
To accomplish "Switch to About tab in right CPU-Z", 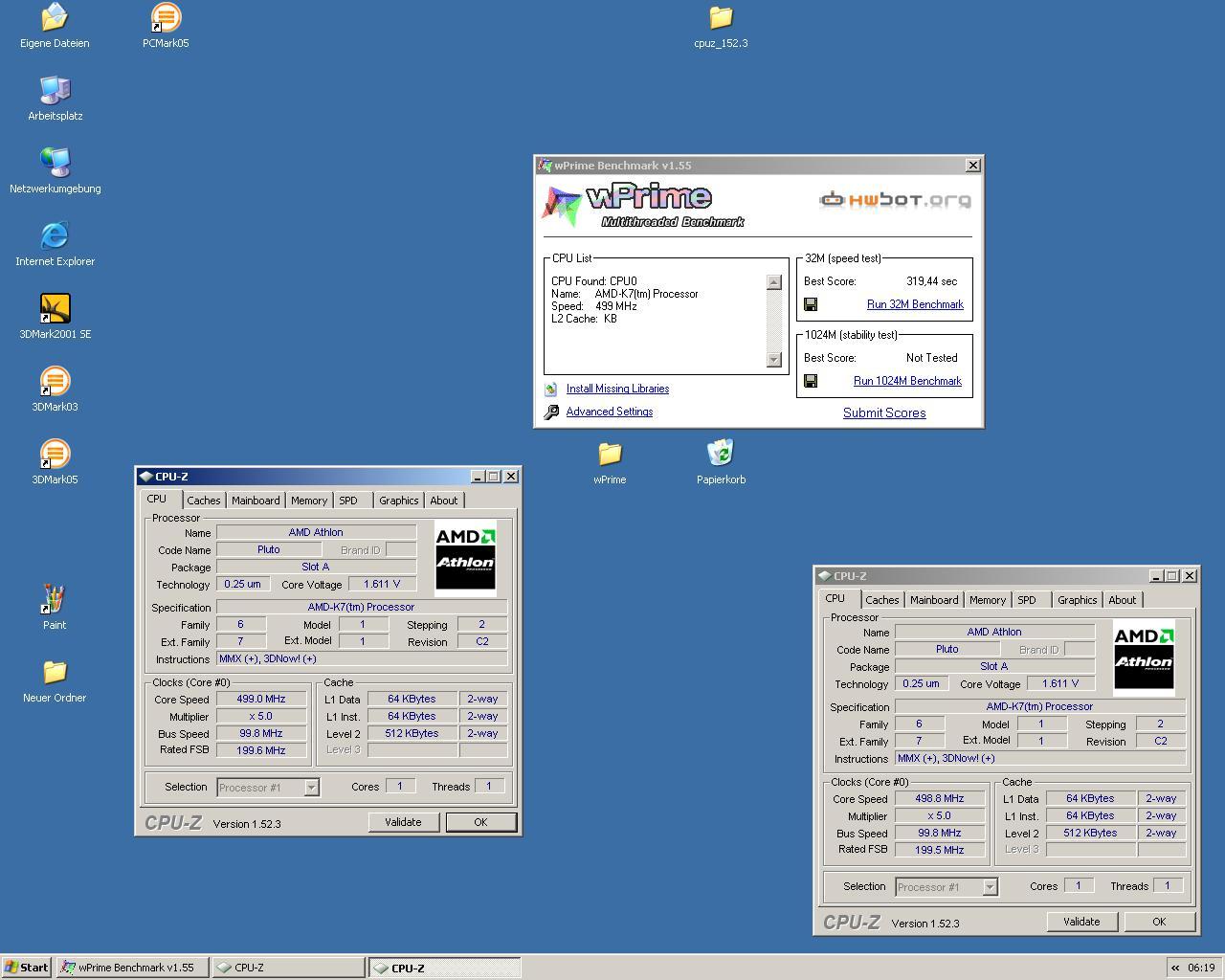I will (1123, 600).
